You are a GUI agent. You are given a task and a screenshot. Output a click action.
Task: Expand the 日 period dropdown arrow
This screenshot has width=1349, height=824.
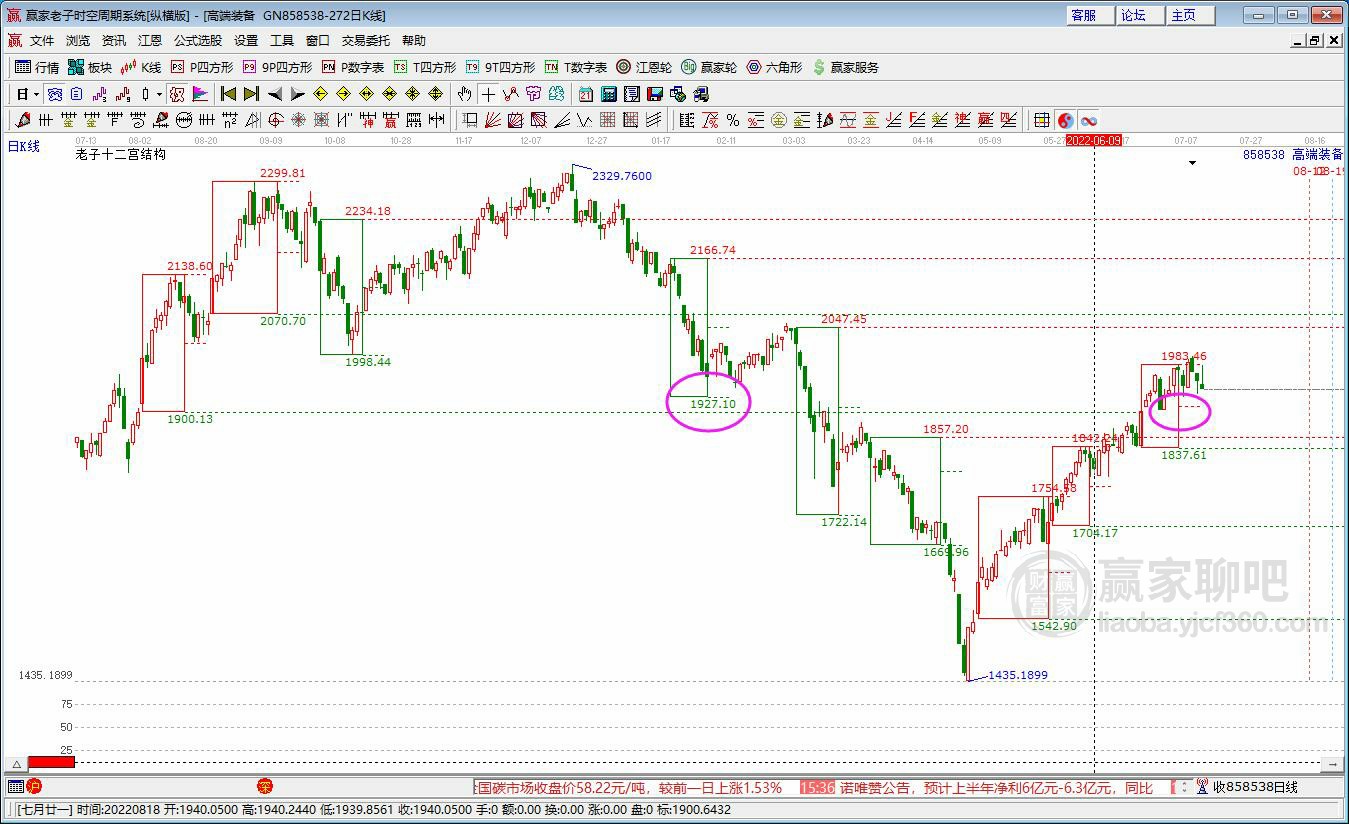(37, 94)
